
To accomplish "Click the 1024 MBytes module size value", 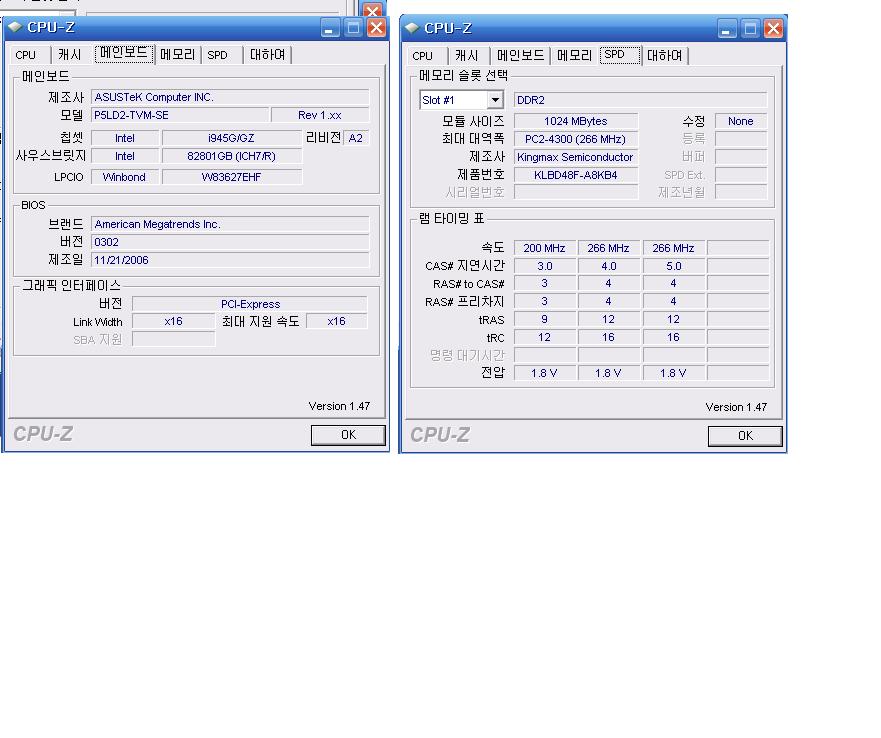I will 576,121.
